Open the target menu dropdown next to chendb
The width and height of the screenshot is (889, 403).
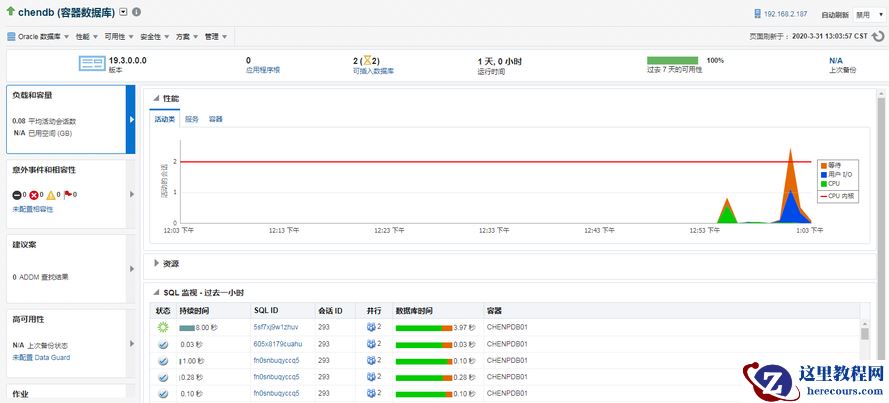pyautogui.click(x=122, y=13)
